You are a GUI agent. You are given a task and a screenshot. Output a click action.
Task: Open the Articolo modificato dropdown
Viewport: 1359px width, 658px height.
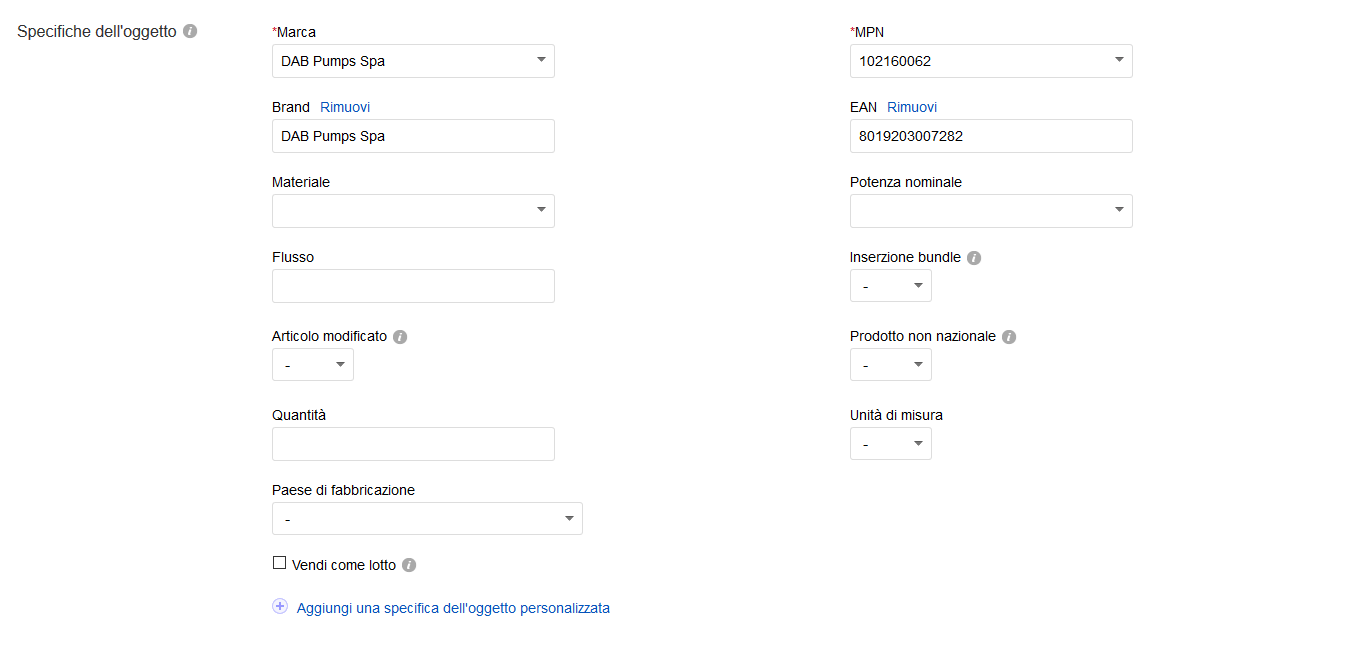pos(312,365)
